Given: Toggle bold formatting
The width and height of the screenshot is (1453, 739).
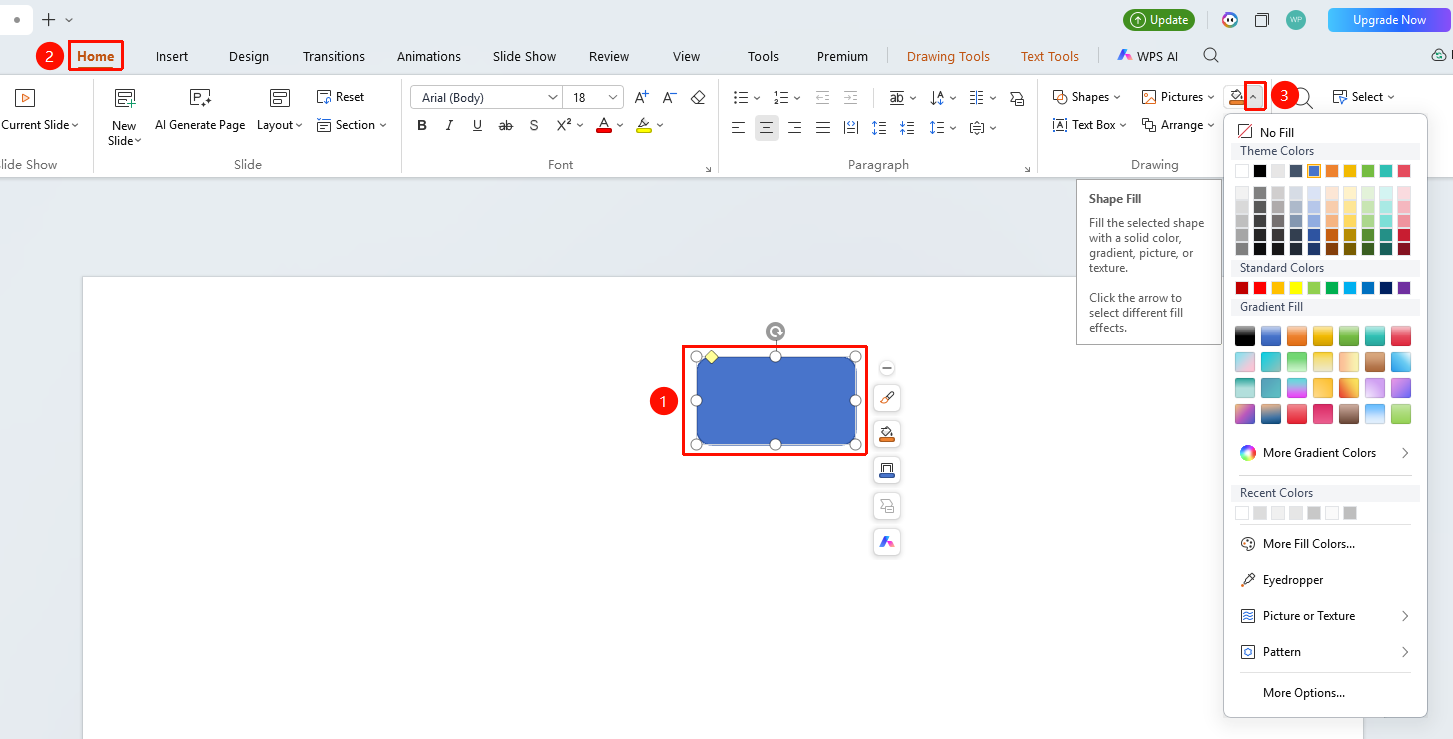Looking at the screenshot, I should pos(422,125).
